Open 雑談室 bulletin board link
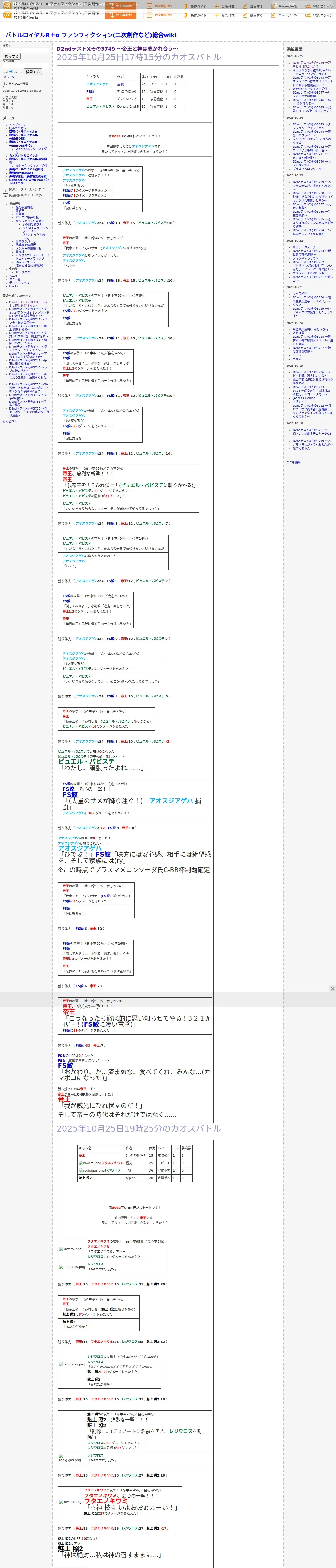Screen dimensions: 336x1568 pos(20,211)
